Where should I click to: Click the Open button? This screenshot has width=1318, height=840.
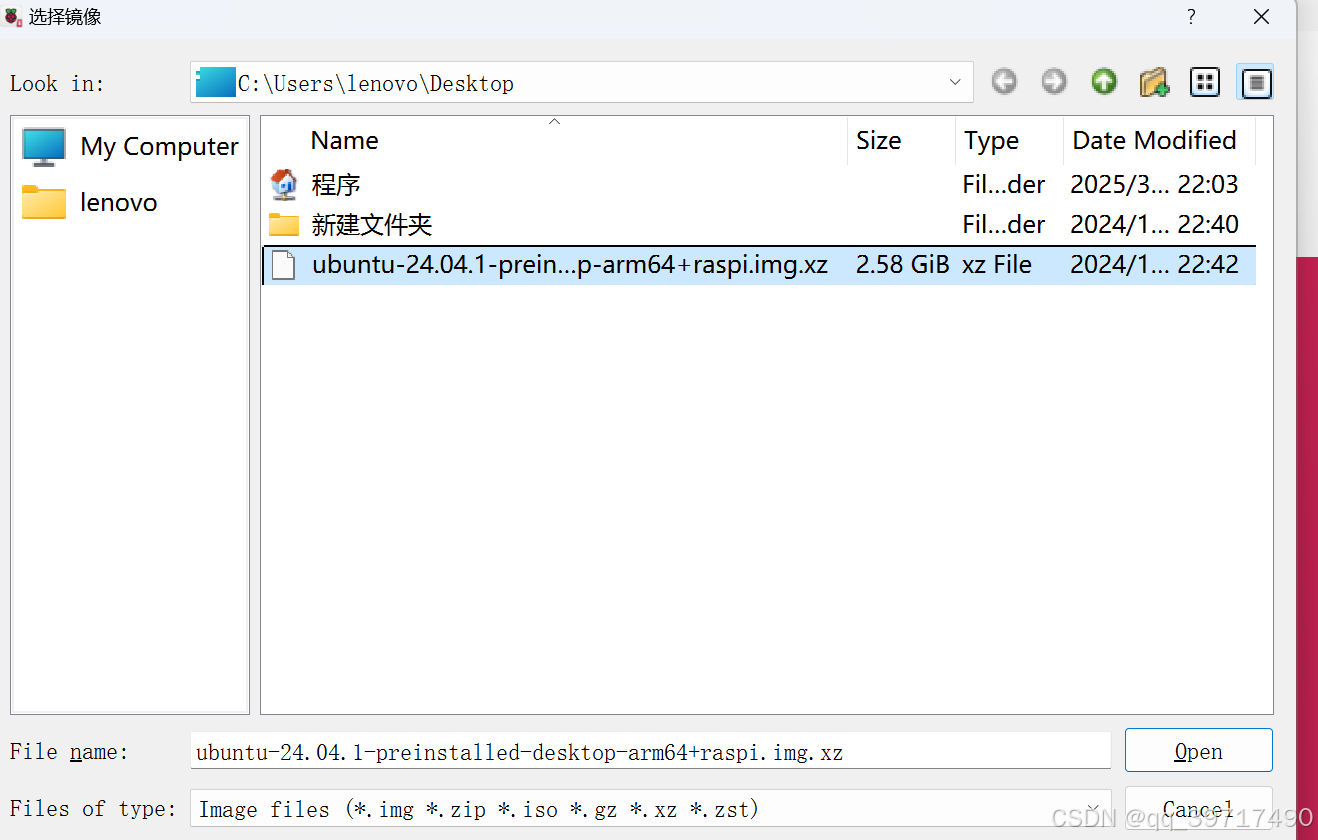[x=1198, y=750]
